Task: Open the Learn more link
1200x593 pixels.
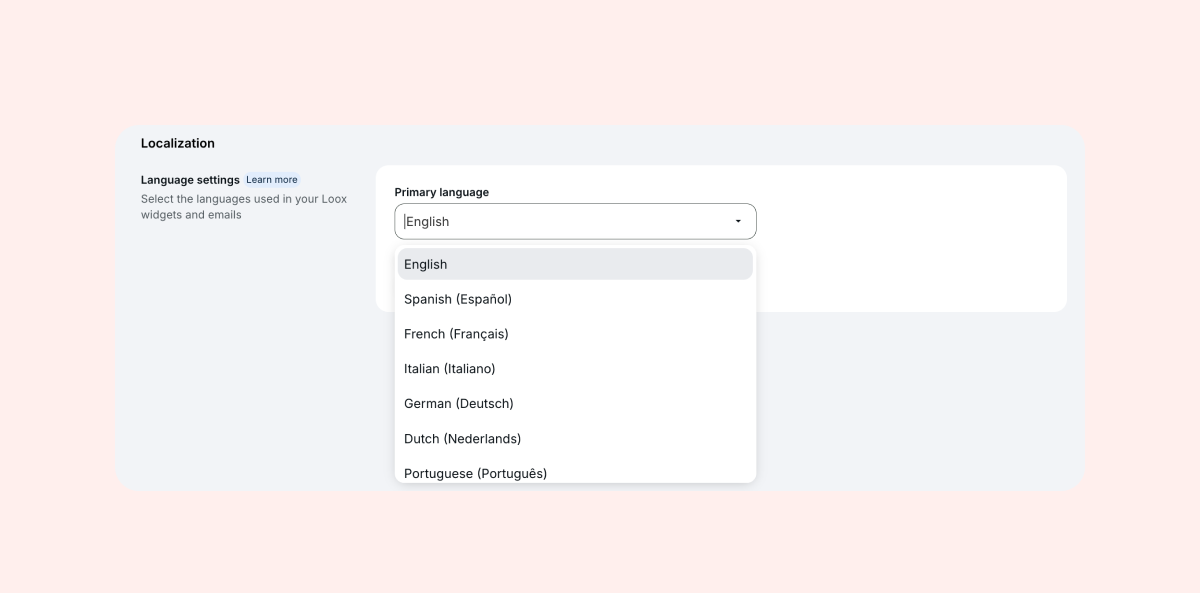Action: [x=272, y=180]
